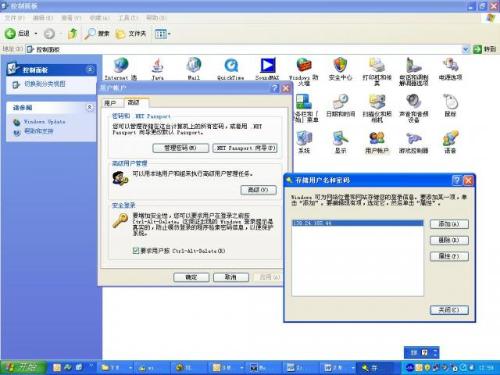
Task: Open the QuickTime icon
Action: pos(231,69)
